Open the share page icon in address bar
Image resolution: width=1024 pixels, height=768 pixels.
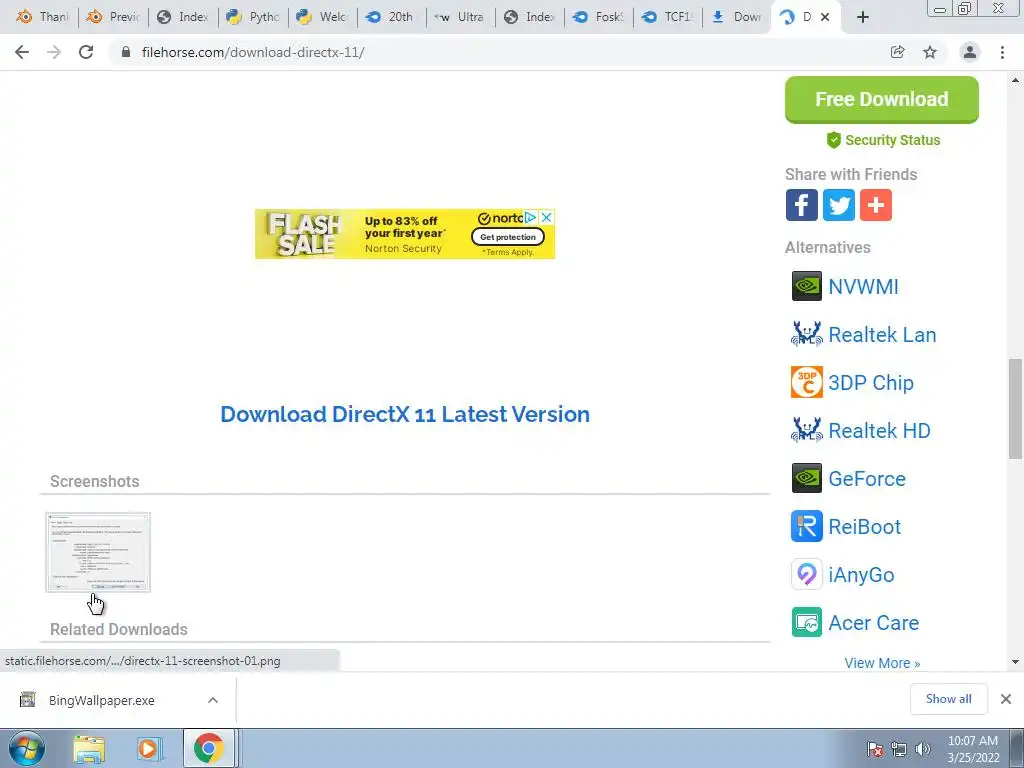[x=898, y=52]
